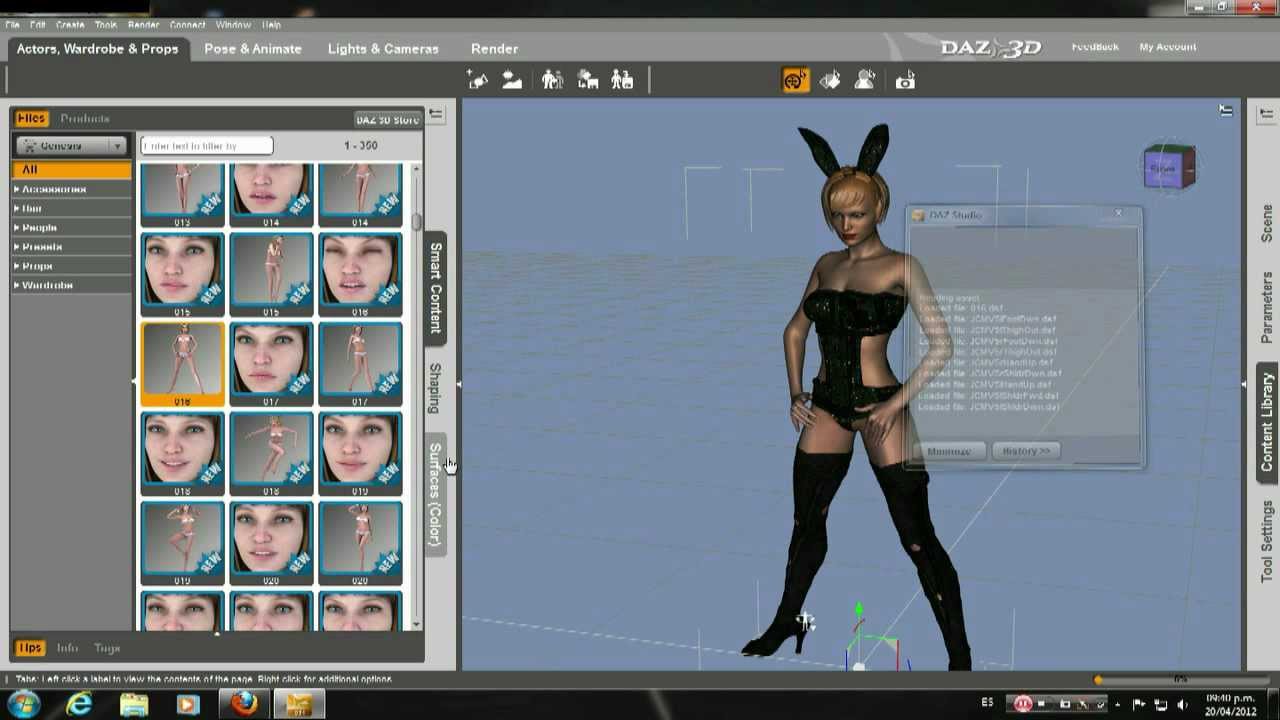
Task: Open the Genesis figure dropdown
Action: point(70,146)
